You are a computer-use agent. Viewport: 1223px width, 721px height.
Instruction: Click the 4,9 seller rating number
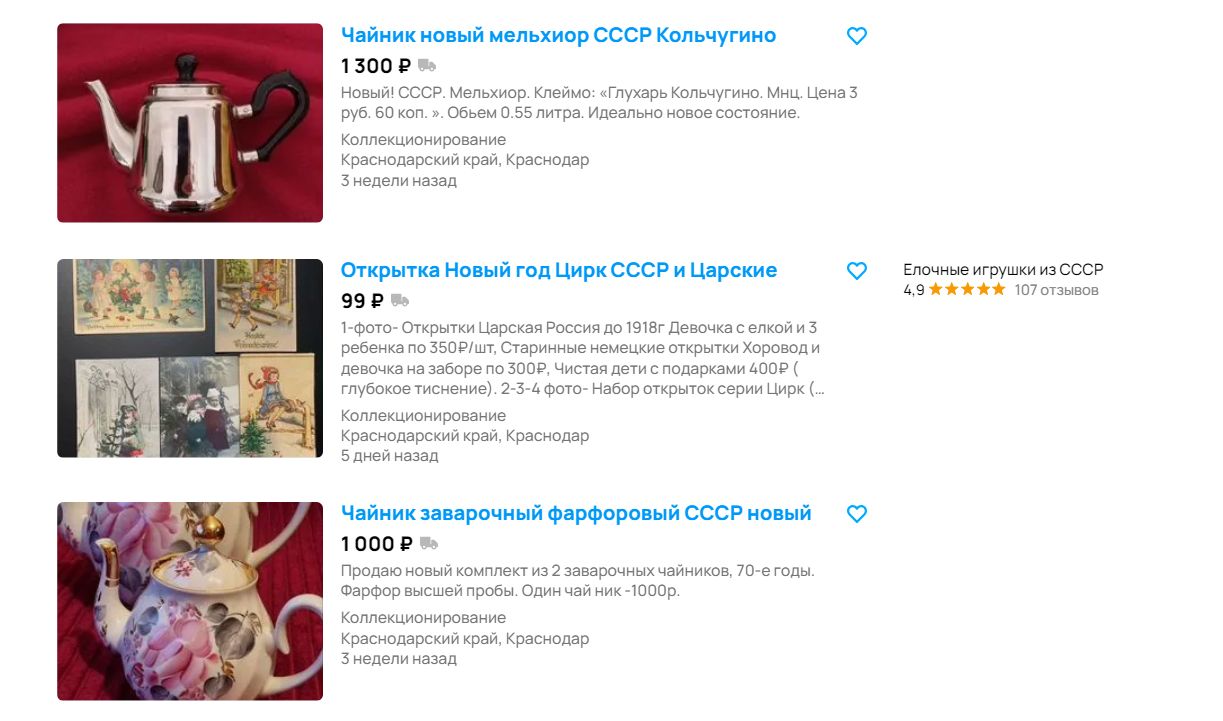pos(914,290)
